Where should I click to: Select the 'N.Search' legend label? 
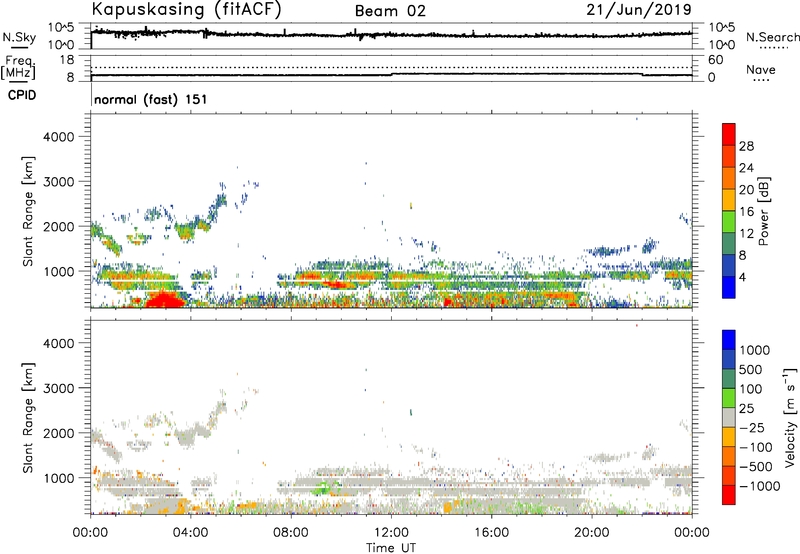pyautogui.click(x=772, y=37)
